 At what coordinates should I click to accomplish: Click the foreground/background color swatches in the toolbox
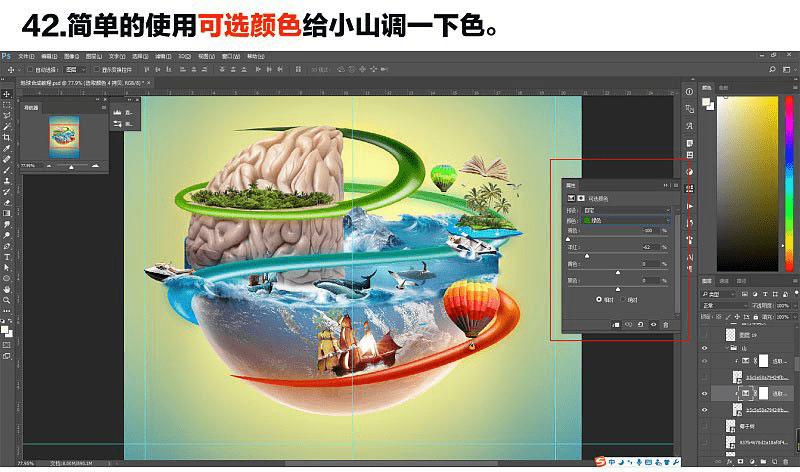[x=7, y=331]
